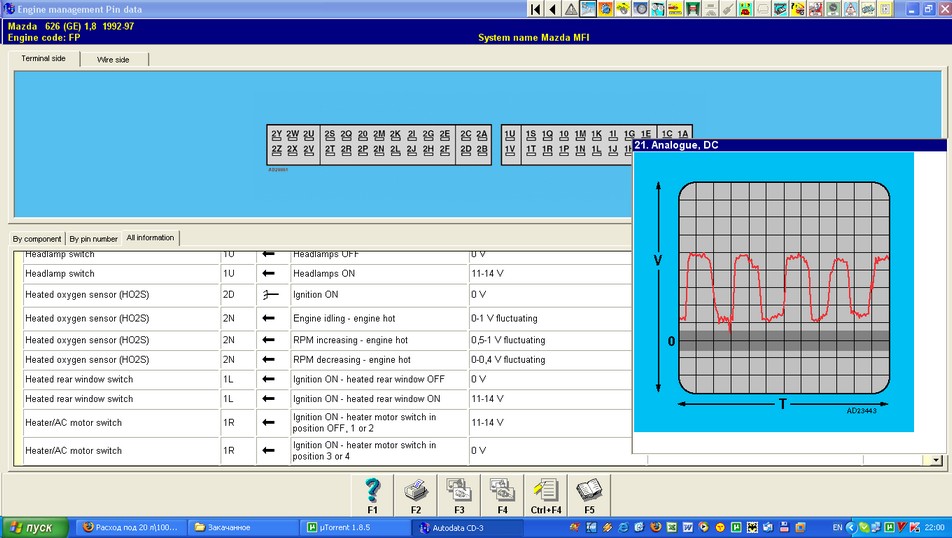Jump to first page with the skip-back arrow

tap(536, 9)
